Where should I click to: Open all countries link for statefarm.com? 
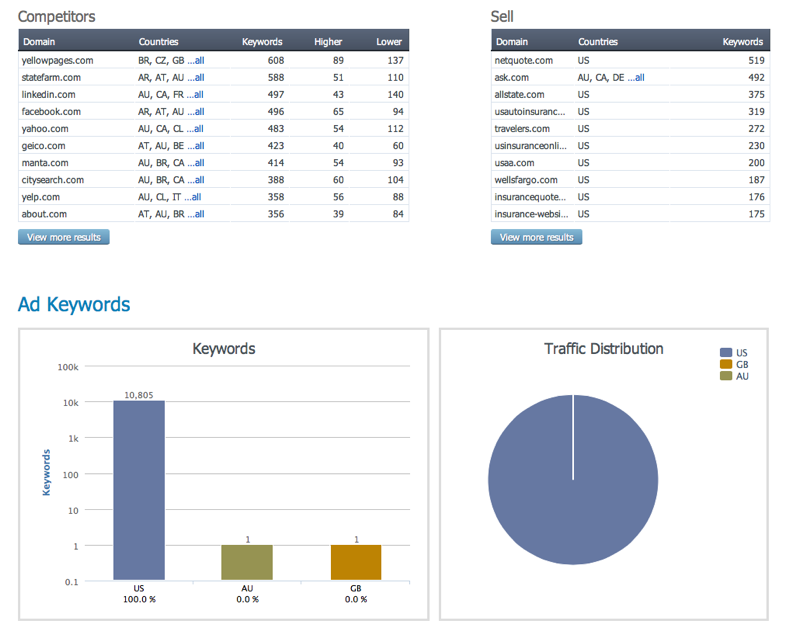click(195, 78)
